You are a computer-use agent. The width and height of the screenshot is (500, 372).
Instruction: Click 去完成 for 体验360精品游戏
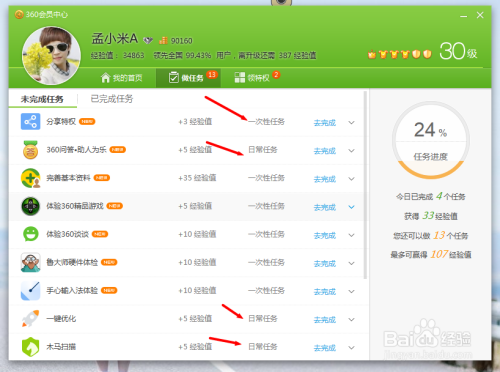click(325, 207)
